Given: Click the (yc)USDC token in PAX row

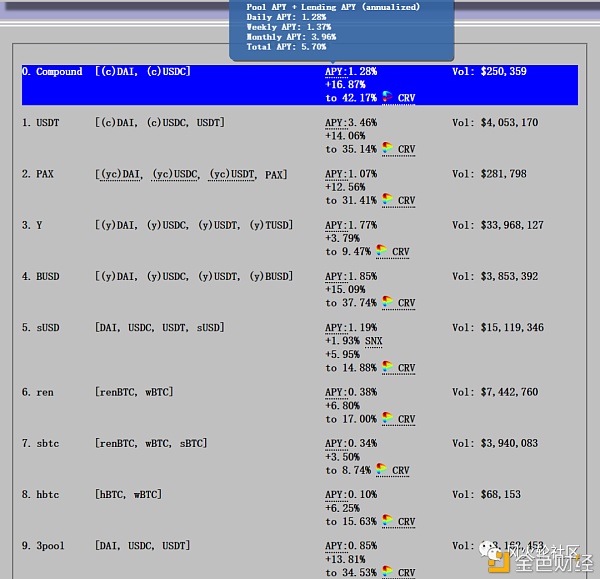Looking at the screenshot, I should tap(176, 175).
